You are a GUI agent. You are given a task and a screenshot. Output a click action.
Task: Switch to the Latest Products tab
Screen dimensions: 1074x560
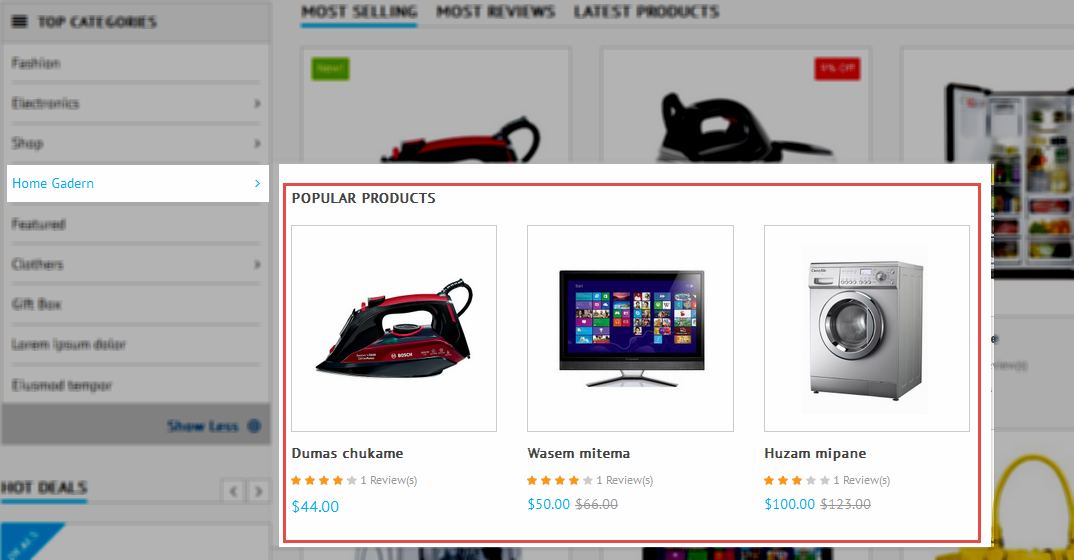647,12
